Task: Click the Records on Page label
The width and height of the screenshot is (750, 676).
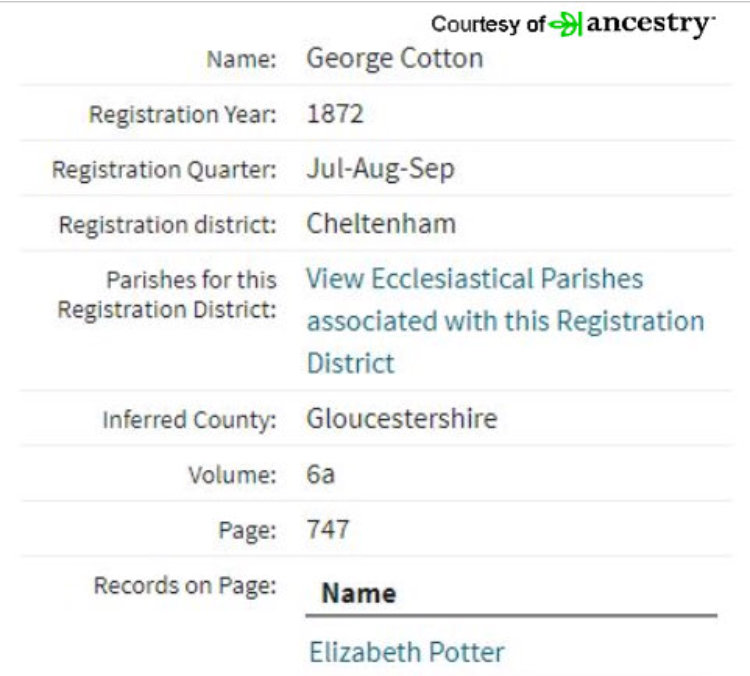Action: tap(185, 586)
